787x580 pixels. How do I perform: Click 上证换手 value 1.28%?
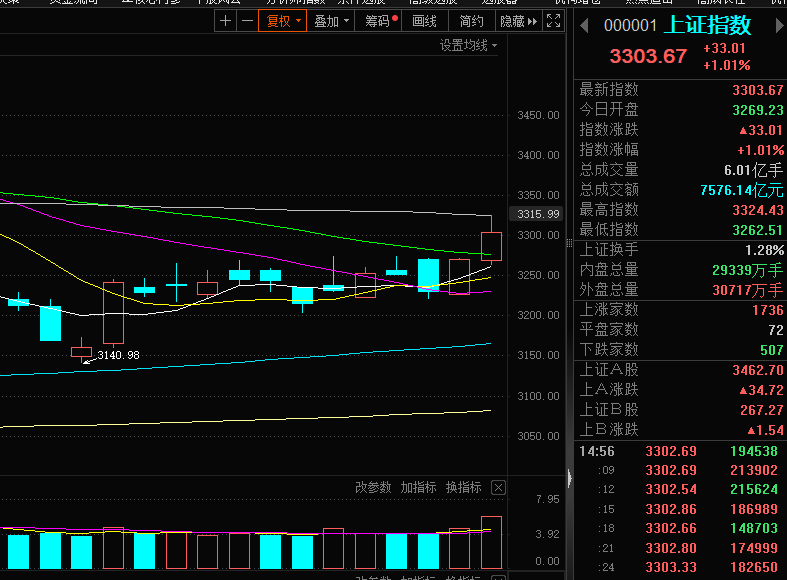pos(764,250)
